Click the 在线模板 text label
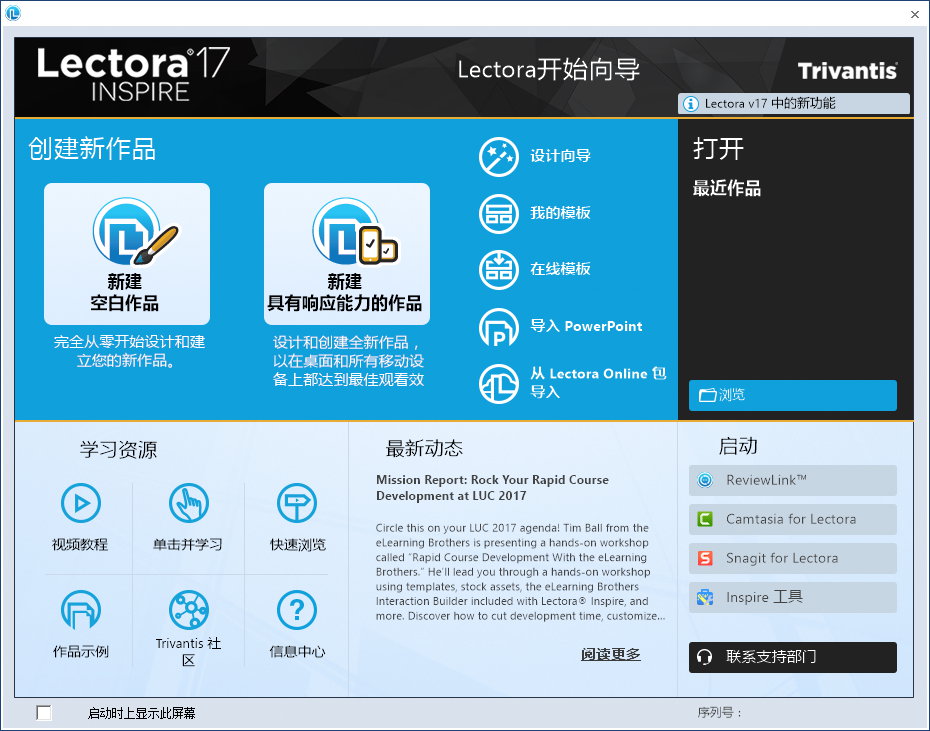Screen dimensions: 930x731 click(560, 269)
